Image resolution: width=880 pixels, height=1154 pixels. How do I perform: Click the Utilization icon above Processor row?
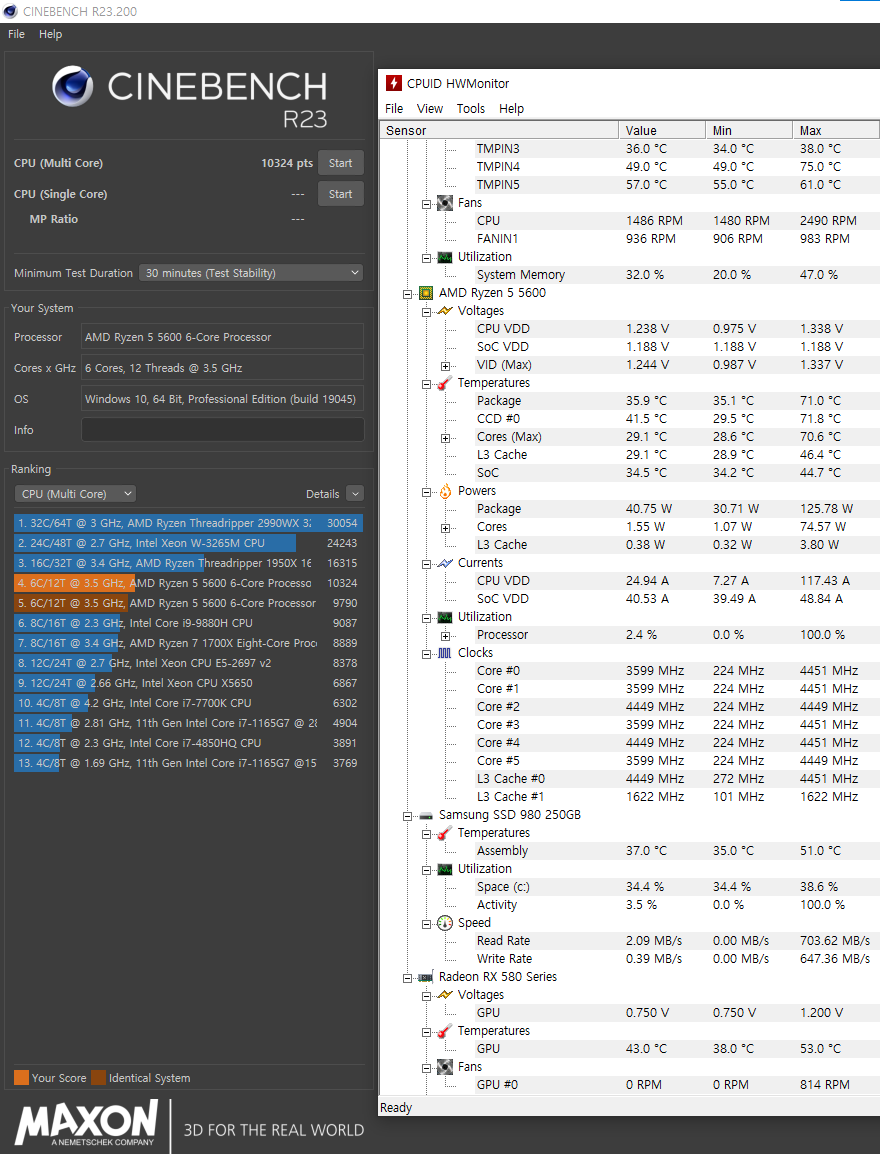[445, 617]
